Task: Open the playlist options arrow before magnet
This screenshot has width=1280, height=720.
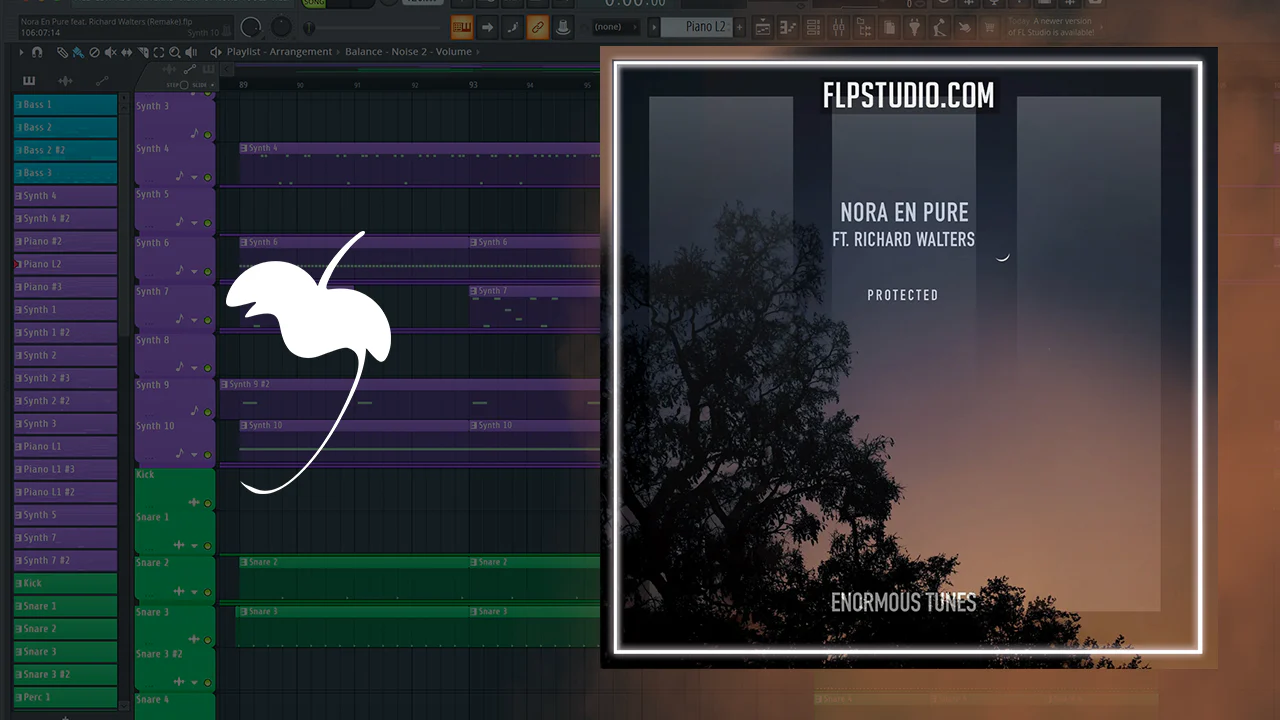Action: pos(22,52)
